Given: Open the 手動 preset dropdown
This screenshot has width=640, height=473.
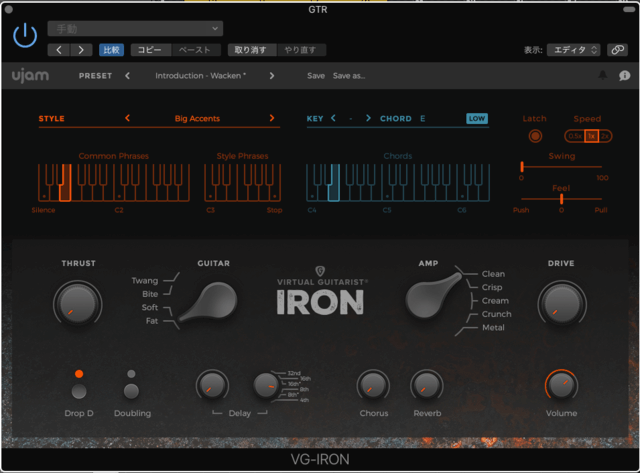Looking at the screenshot, I should click(135, 29).
